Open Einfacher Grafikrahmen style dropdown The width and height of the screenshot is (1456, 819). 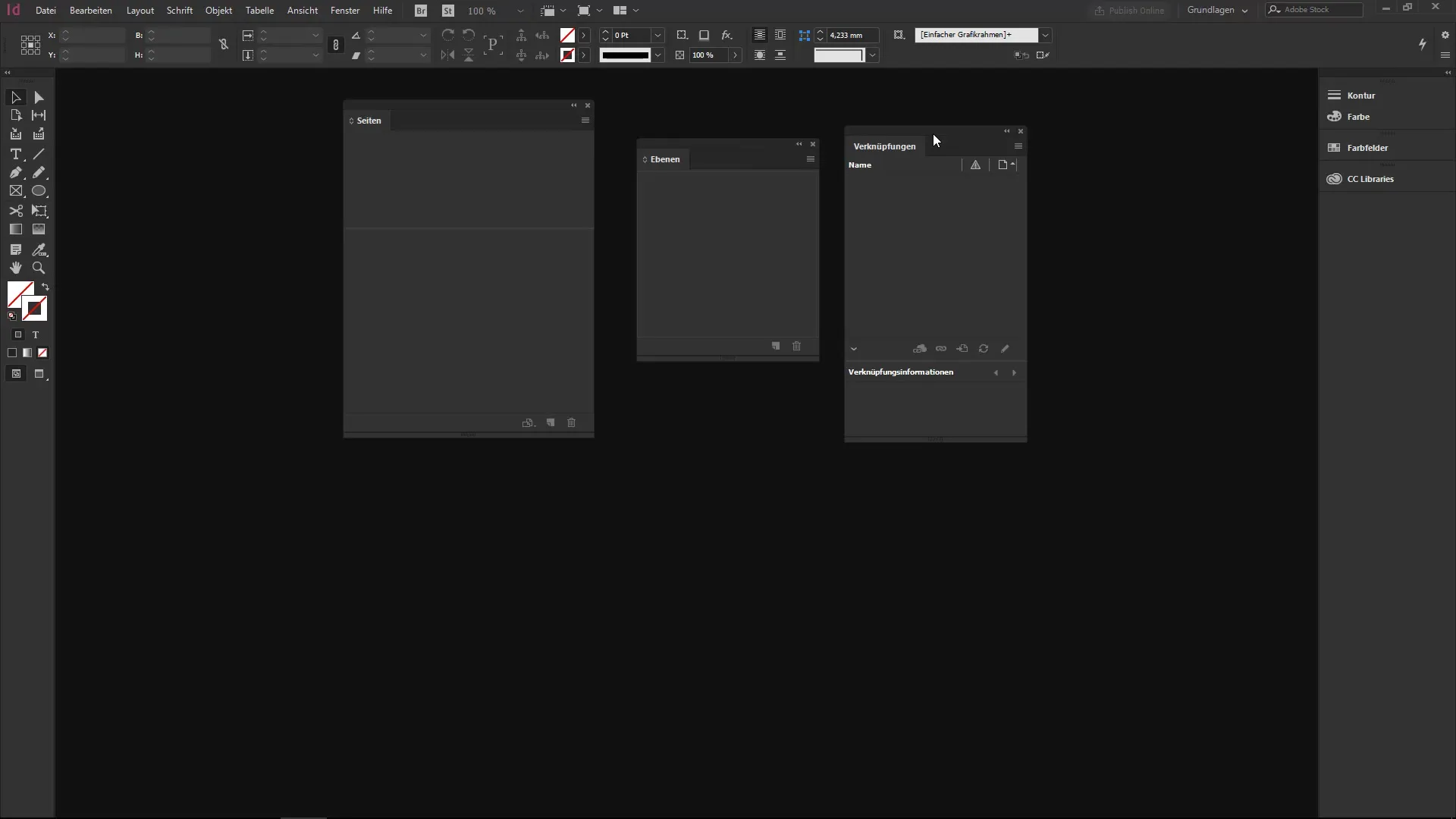(1045, 35)
